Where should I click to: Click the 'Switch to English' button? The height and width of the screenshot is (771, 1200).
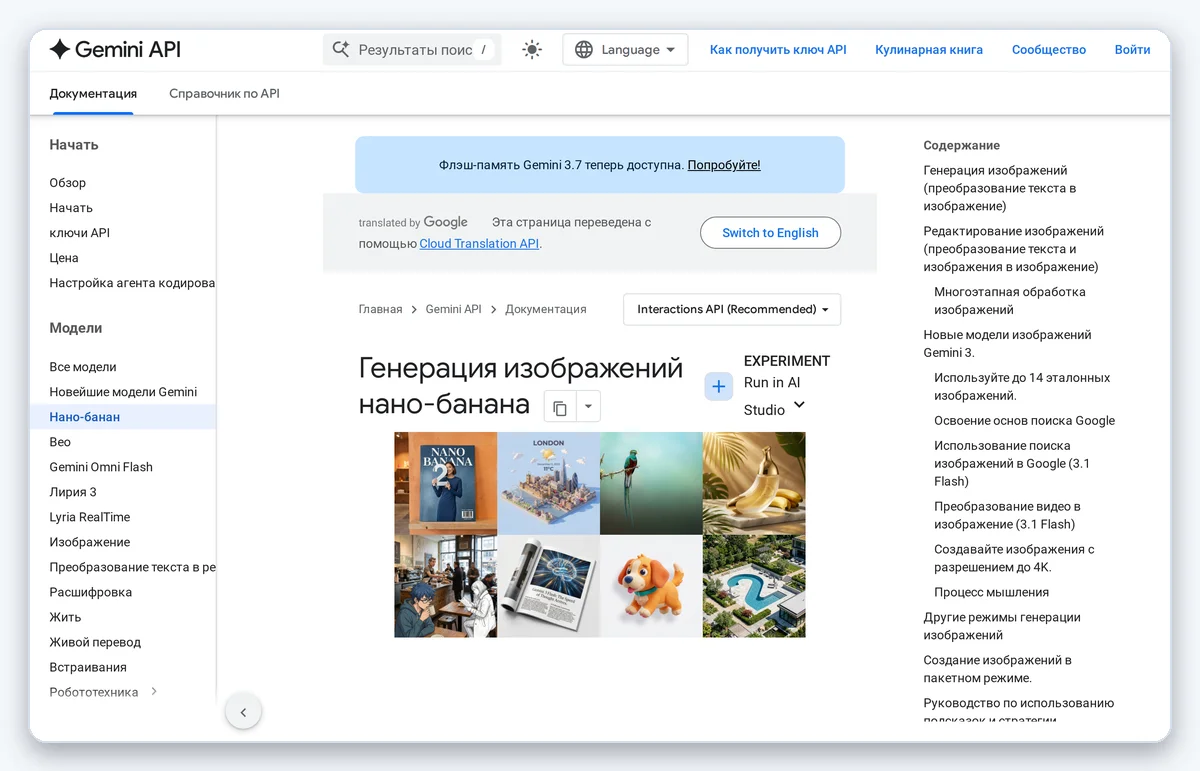(770, 232)
